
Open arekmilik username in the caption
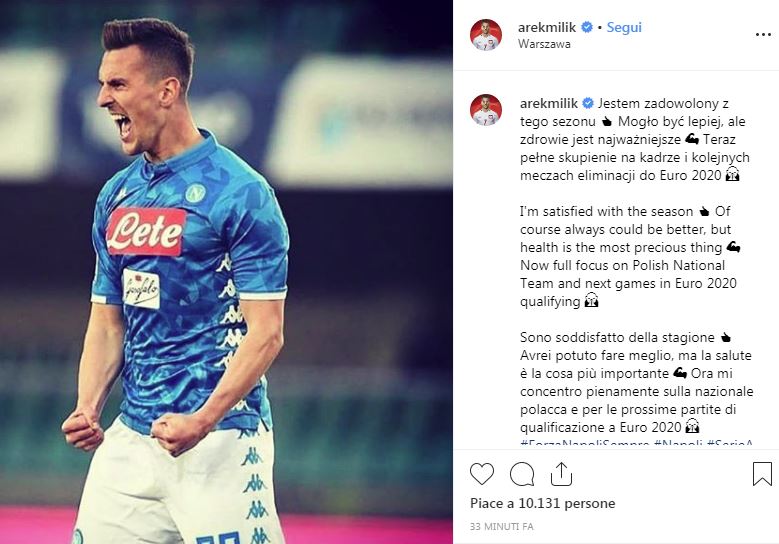(548, 103)
